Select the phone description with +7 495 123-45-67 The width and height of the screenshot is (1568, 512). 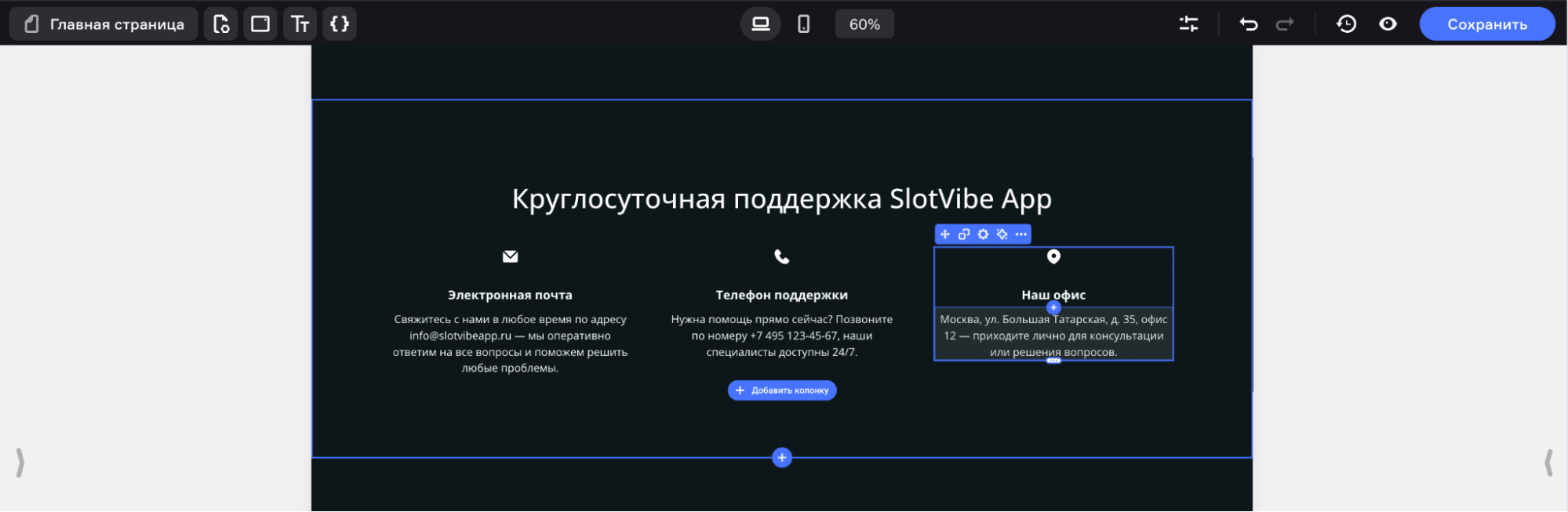[782, 336]
